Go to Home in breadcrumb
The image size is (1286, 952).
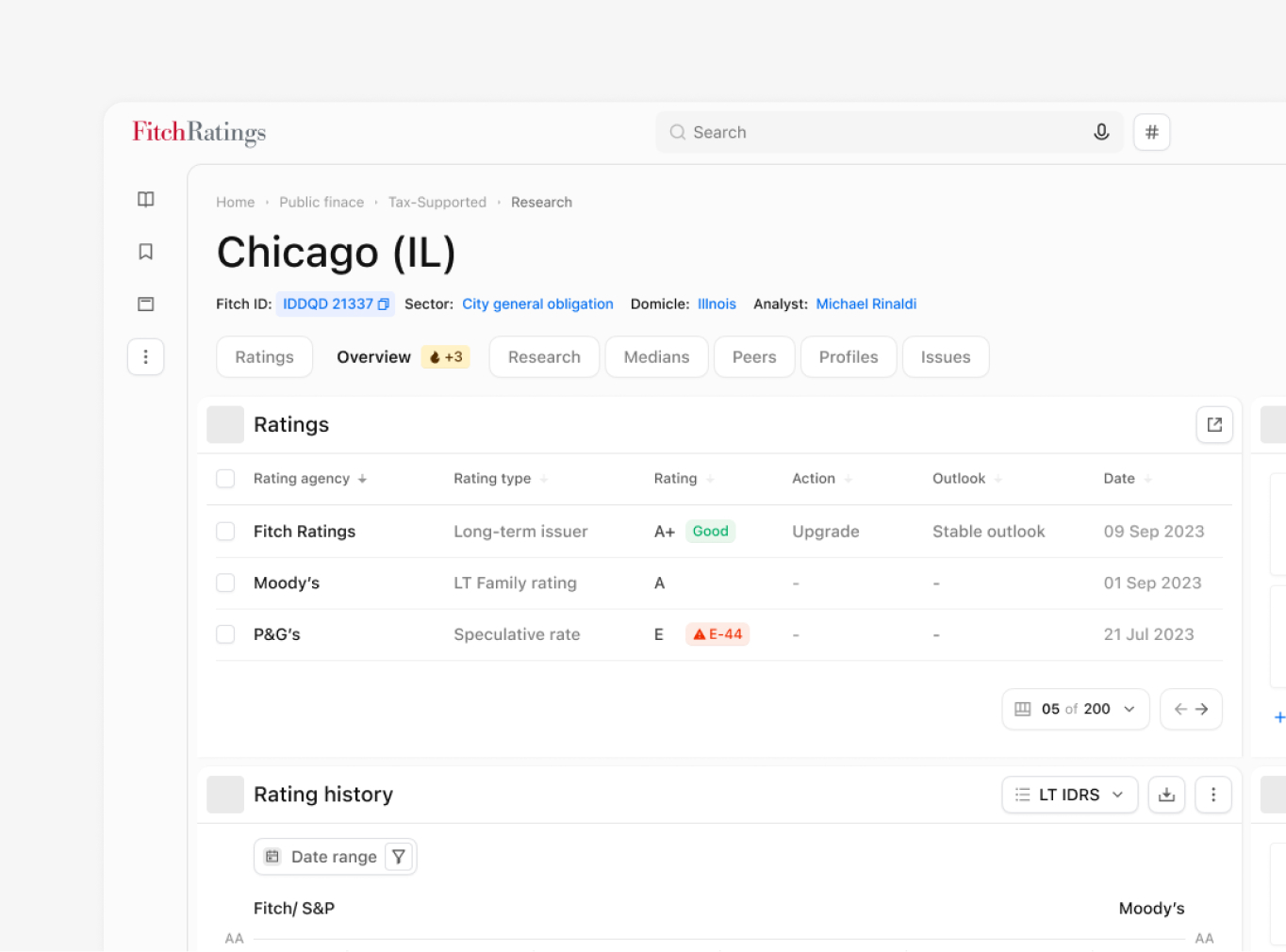tap(235, 202)
